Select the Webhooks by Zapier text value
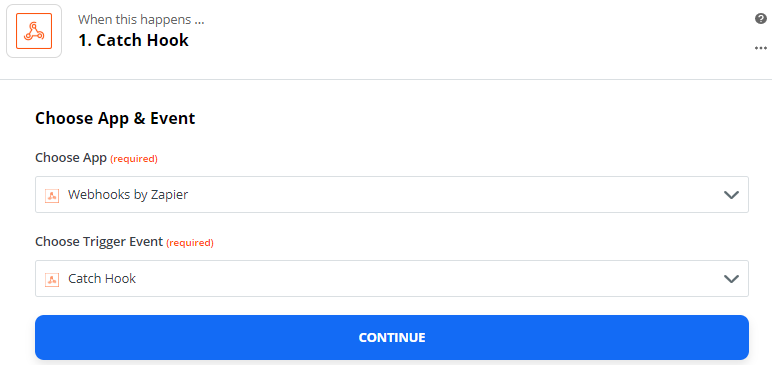Image resolution: width=772 pixels, height=365 pixels. tap(128, 195)
